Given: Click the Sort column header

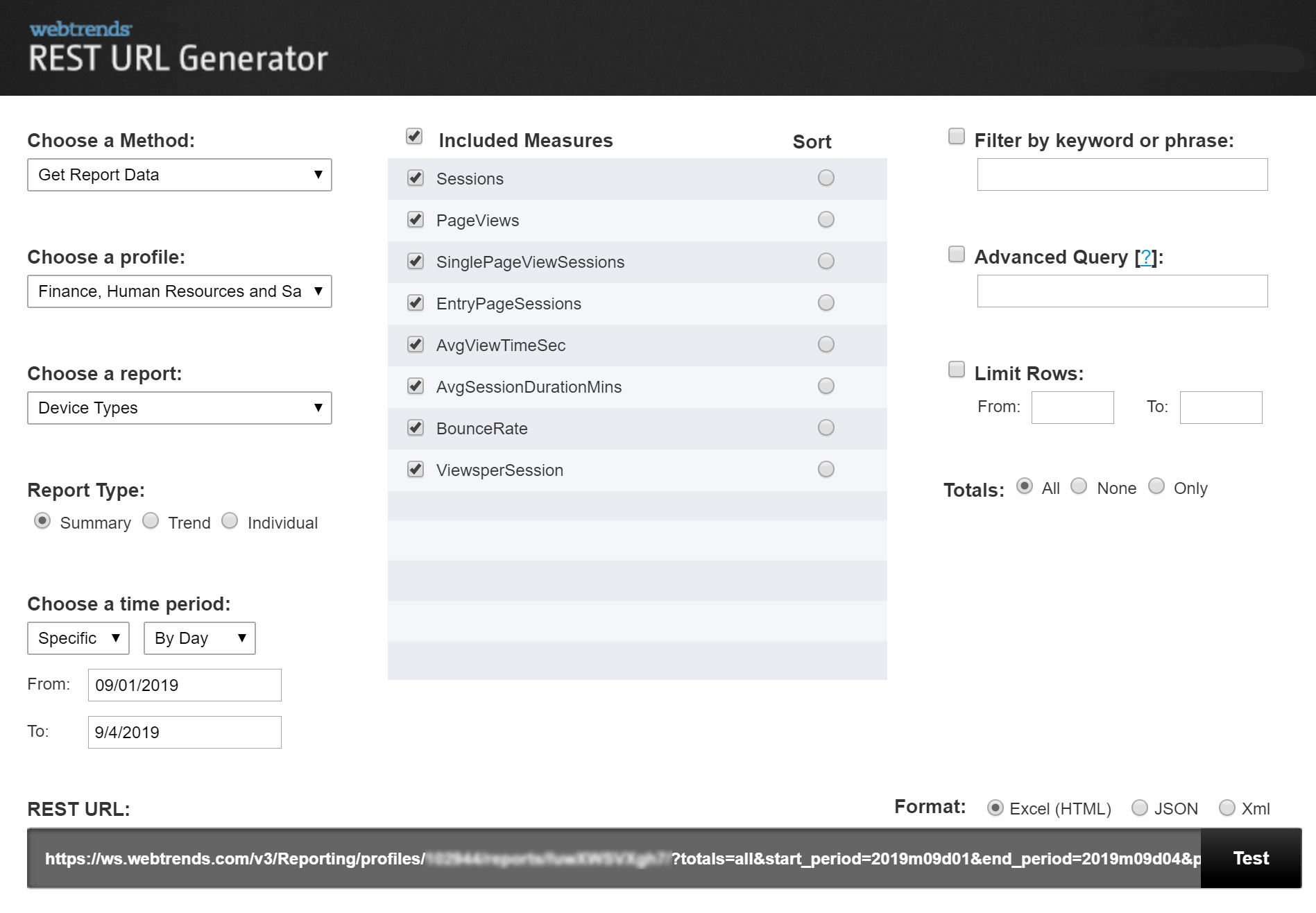Looking at the screenshot, I should pyautogui.click(x=812, y=142).
